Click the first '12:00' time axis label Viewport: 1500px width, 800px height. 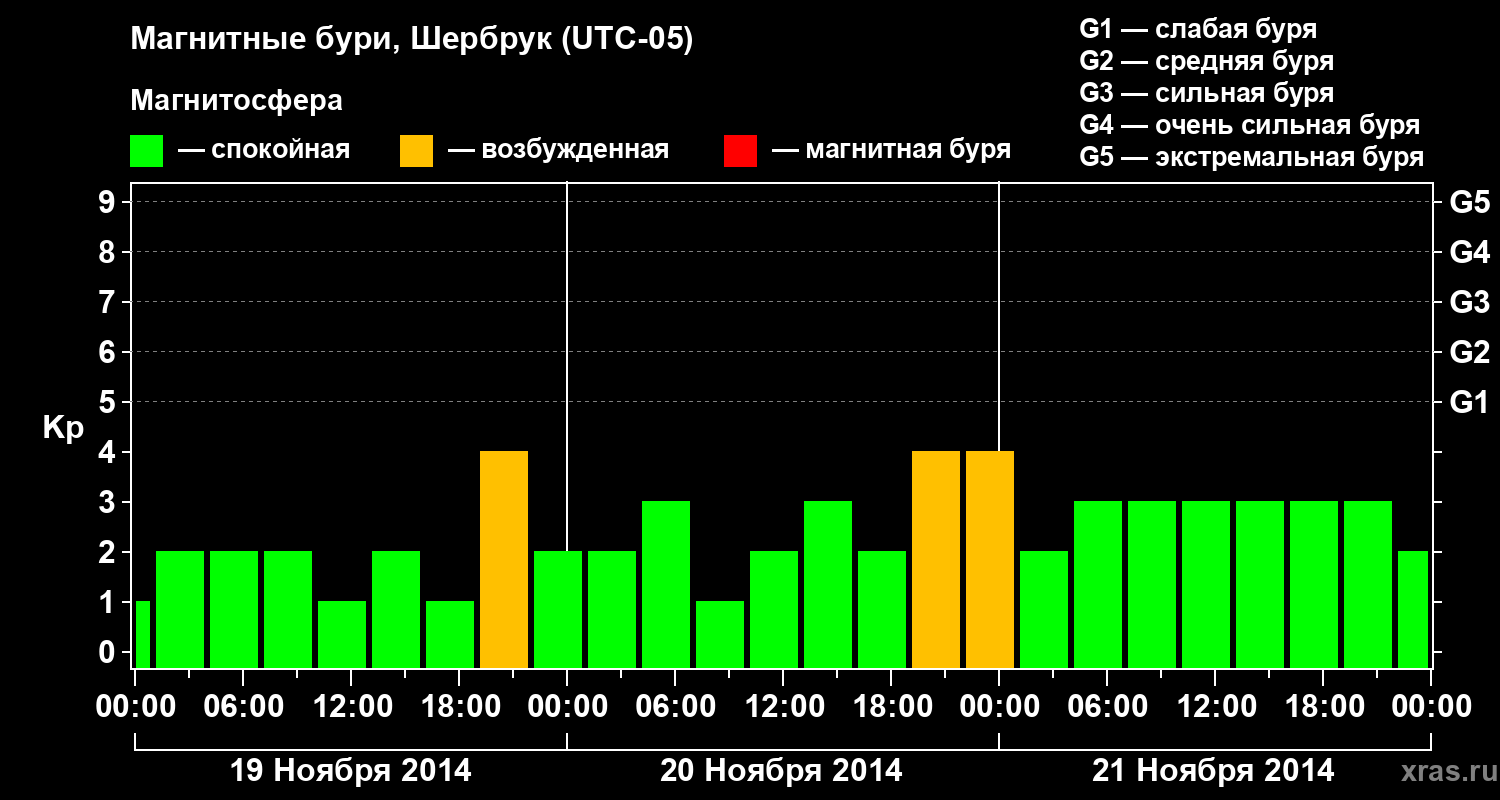click(355, 707)
